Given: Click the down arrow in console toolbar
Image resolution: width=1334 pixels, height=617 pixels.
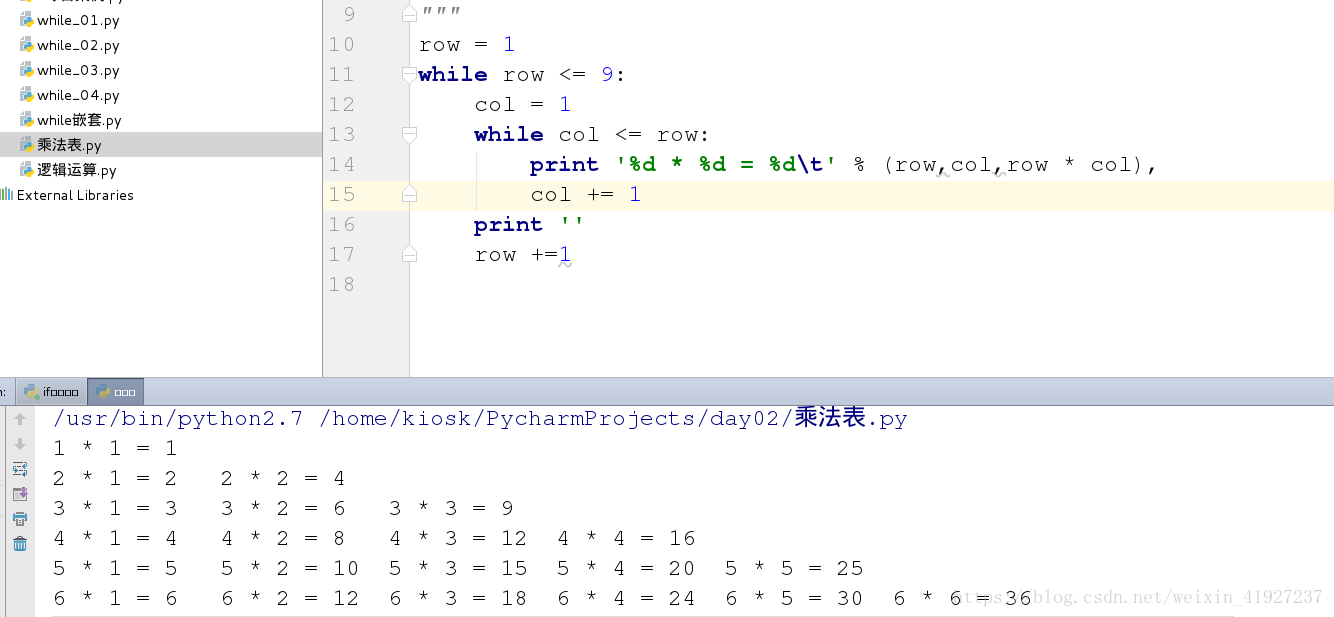Looking at the screenshot, I should (20, 444).
